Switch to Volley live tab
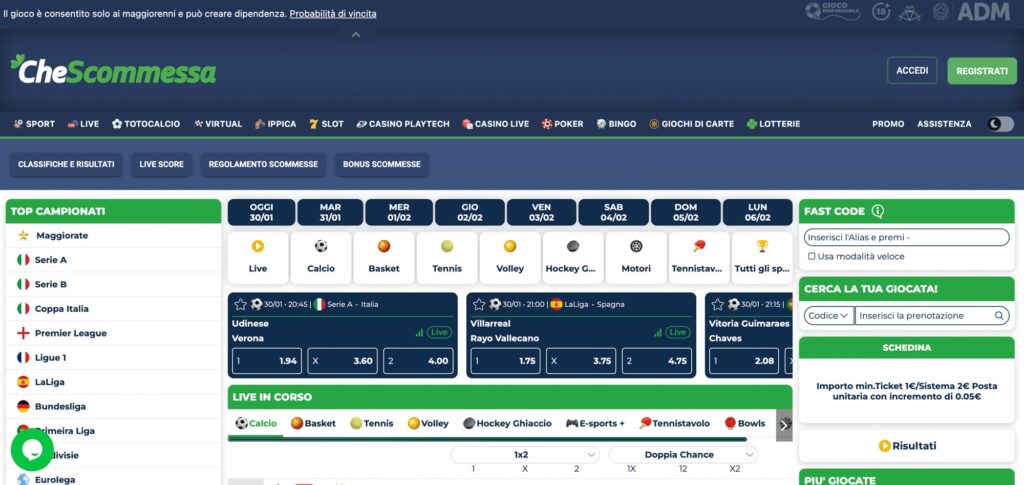This screenshot has width=1024, height=485. [428, 424]
